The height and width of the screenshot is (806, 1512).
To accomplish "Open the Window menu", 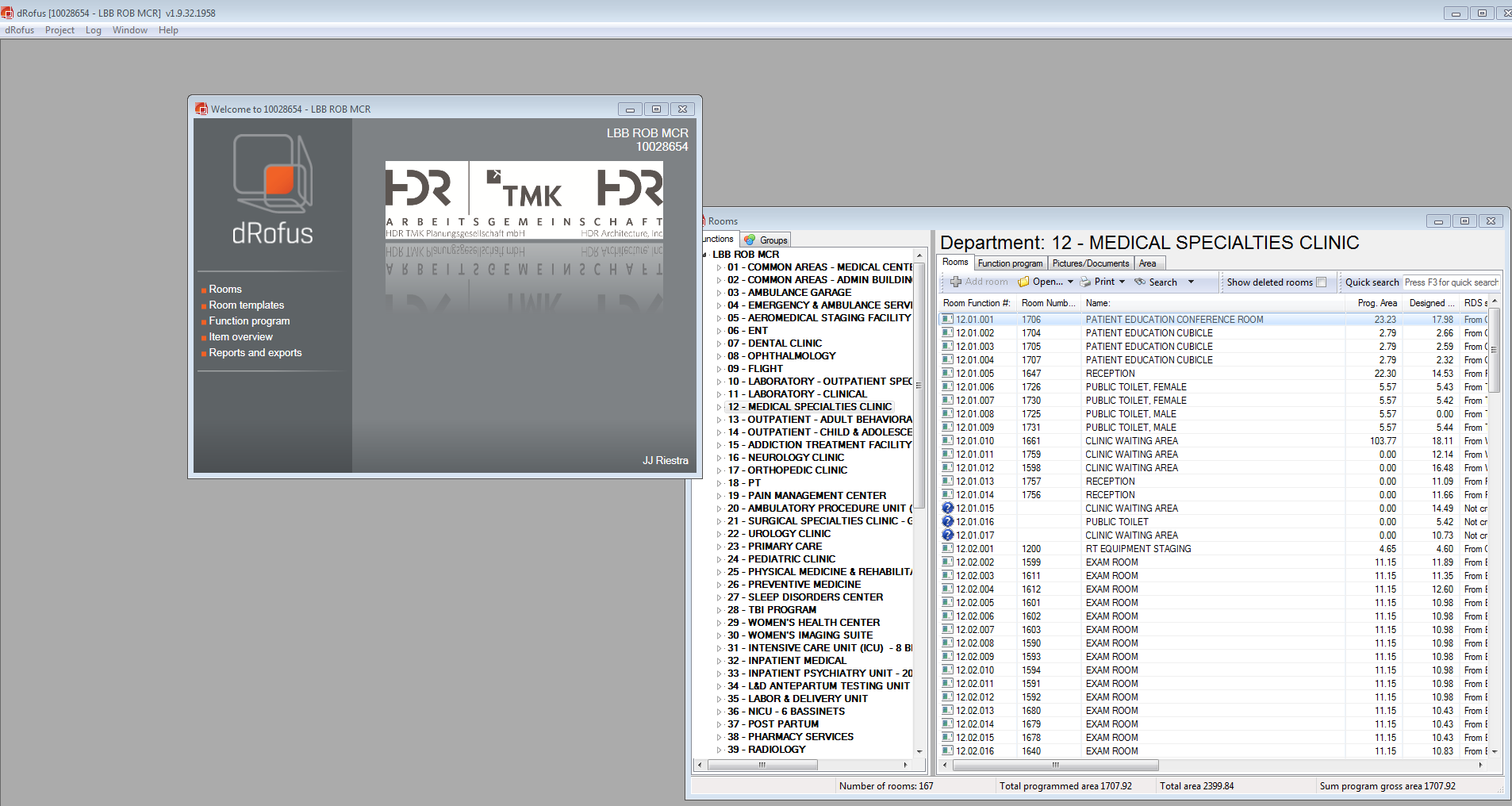I will pyautogui.click(x=130, y=30).
